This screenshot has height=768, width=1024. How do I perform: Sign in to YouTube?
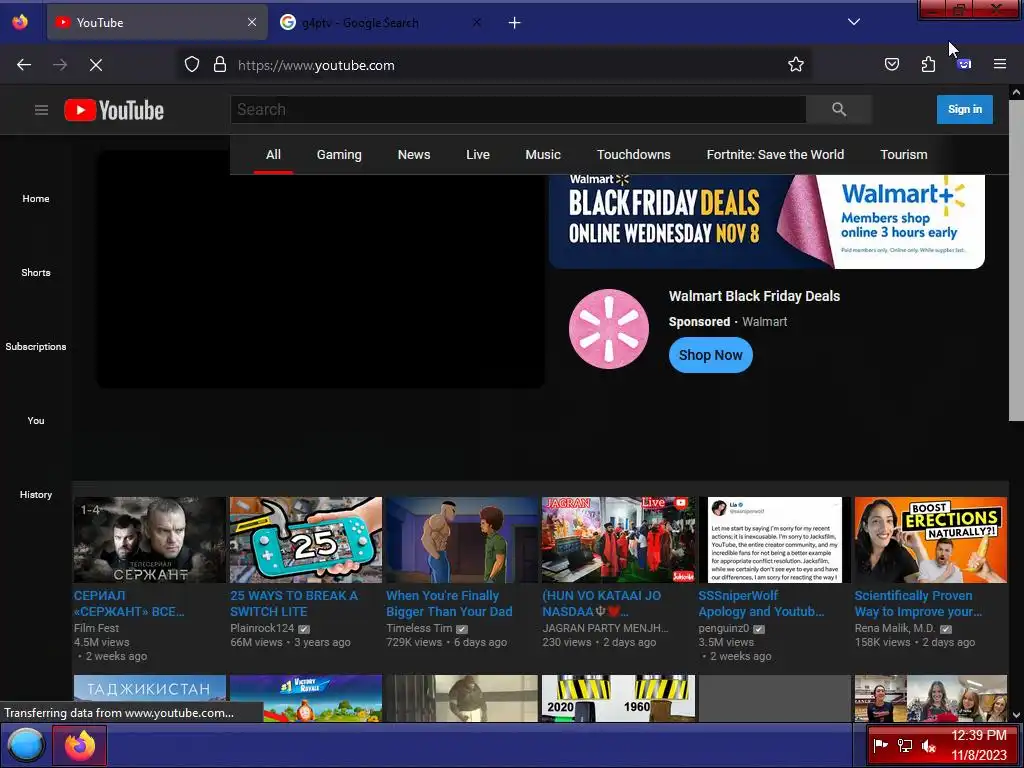(965, 109)
